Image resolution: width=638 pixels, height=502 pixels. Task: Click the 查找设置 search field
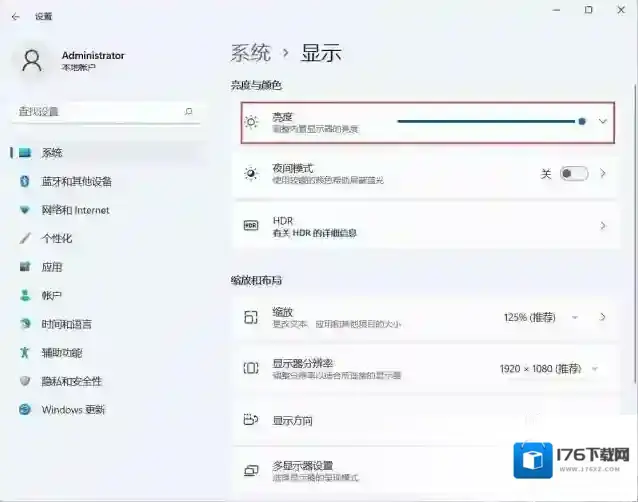pos(106,111)
